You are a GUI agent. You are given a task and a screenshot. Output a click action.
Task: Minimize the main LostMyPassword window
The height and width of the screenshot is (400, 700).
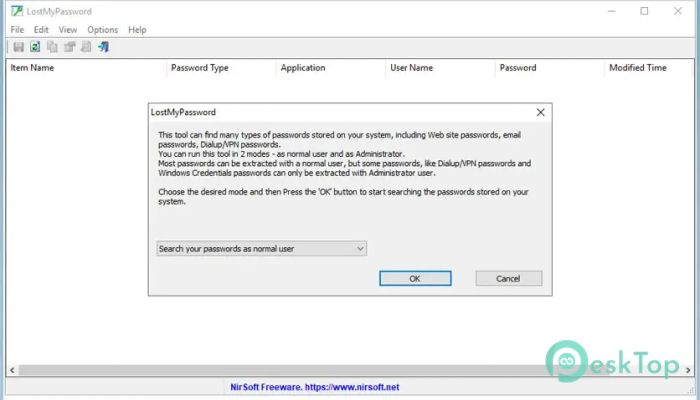[612, 11]
